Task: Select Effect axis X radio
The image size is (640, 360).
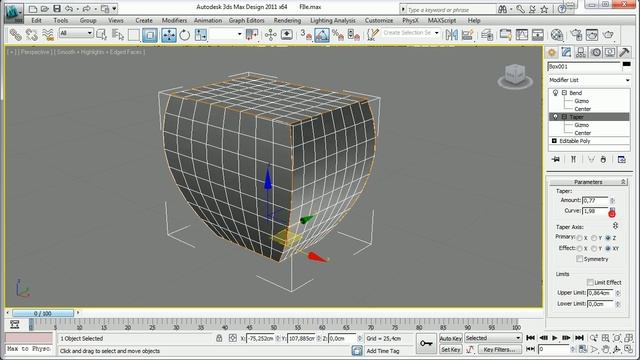Action: [x=579, y=248]
